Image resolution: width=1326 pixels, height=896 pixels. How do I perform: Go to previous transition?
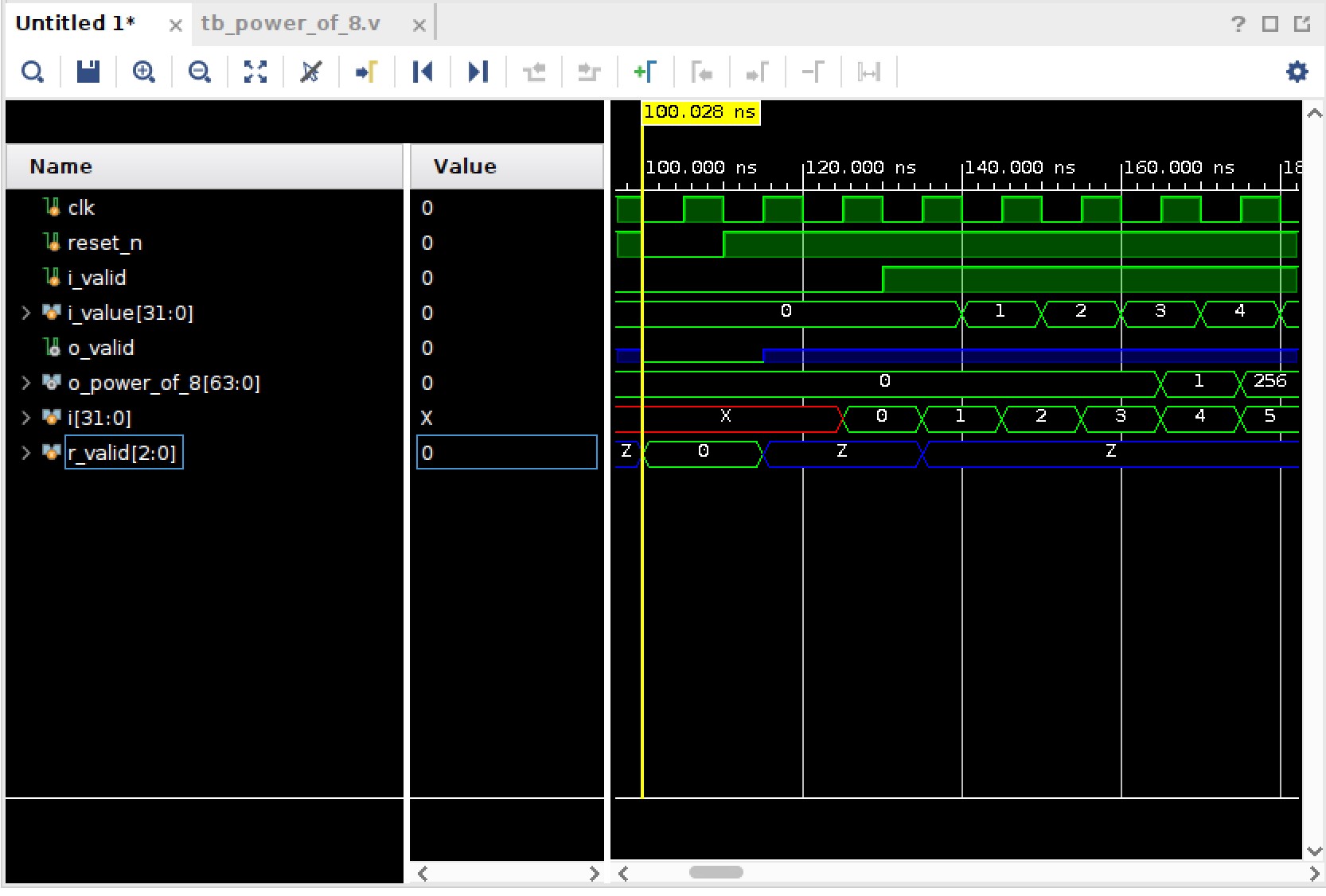pos(534,72)
